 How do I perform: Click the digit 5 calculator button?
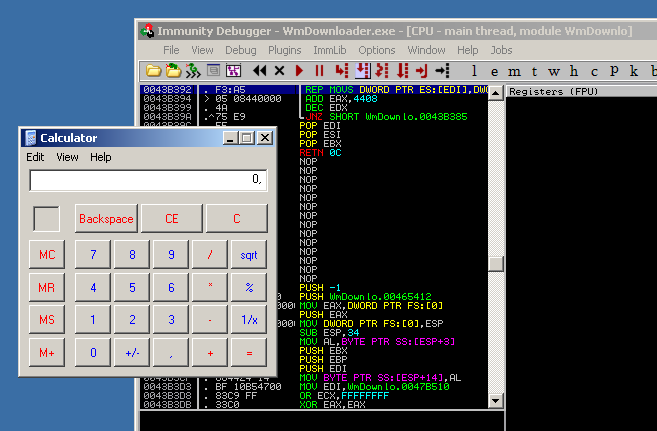(132, 287)
